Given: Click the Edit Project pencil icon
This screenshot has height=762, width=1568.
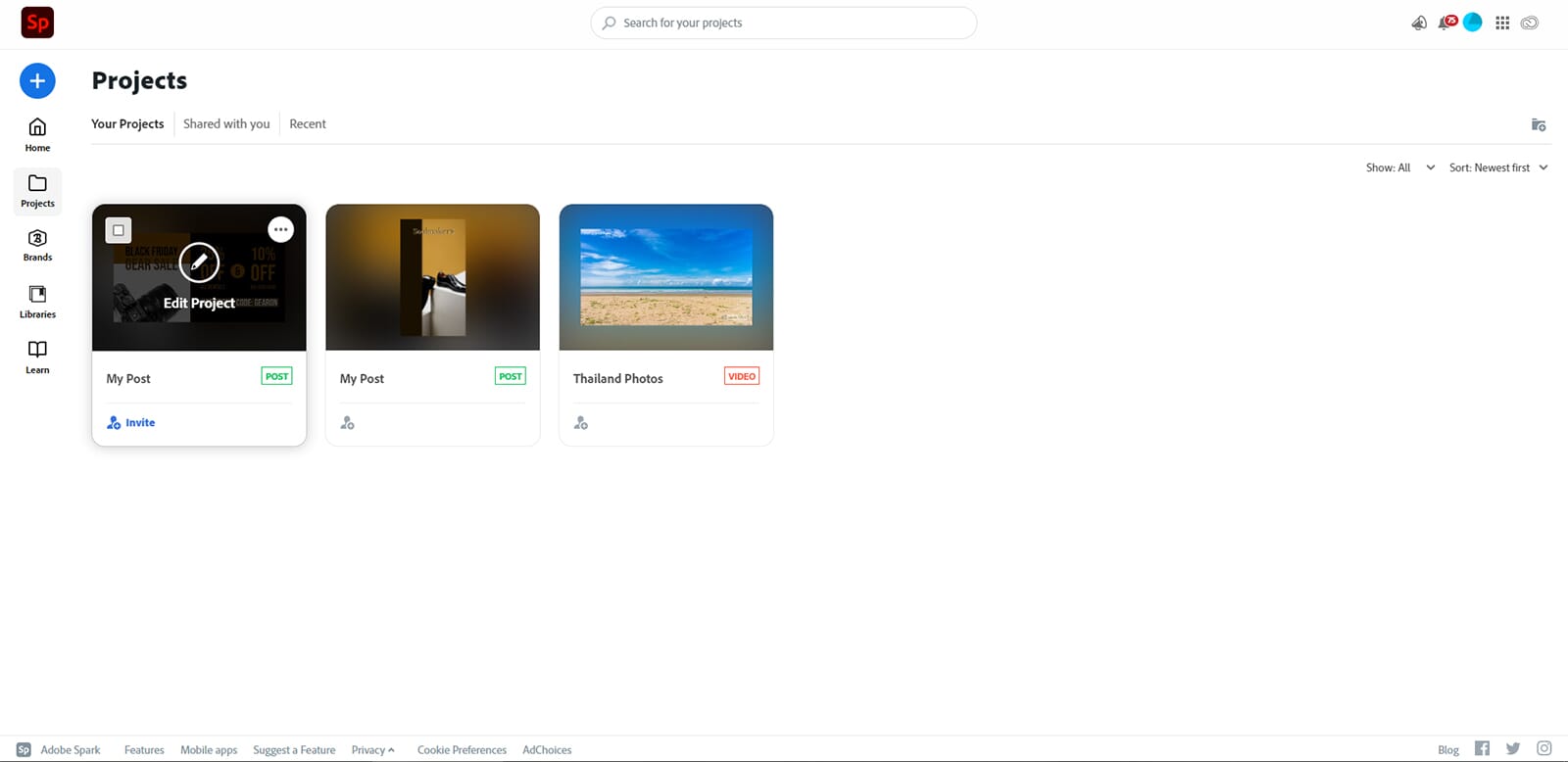Looking at the screenshot, I should click(x=199, y=262).
